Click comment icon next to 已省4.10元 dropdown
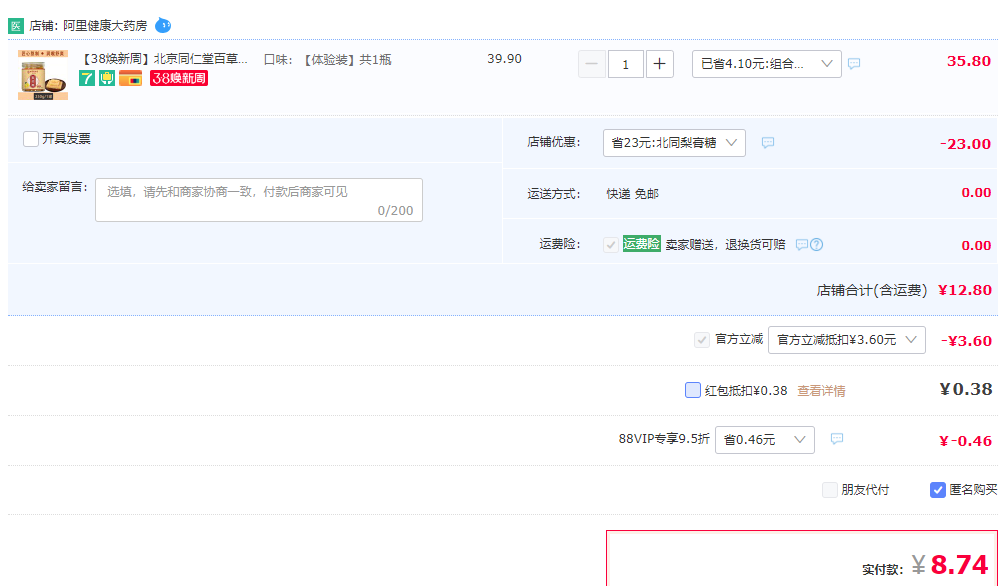1006x586 pixels. [x=854, y=64]
